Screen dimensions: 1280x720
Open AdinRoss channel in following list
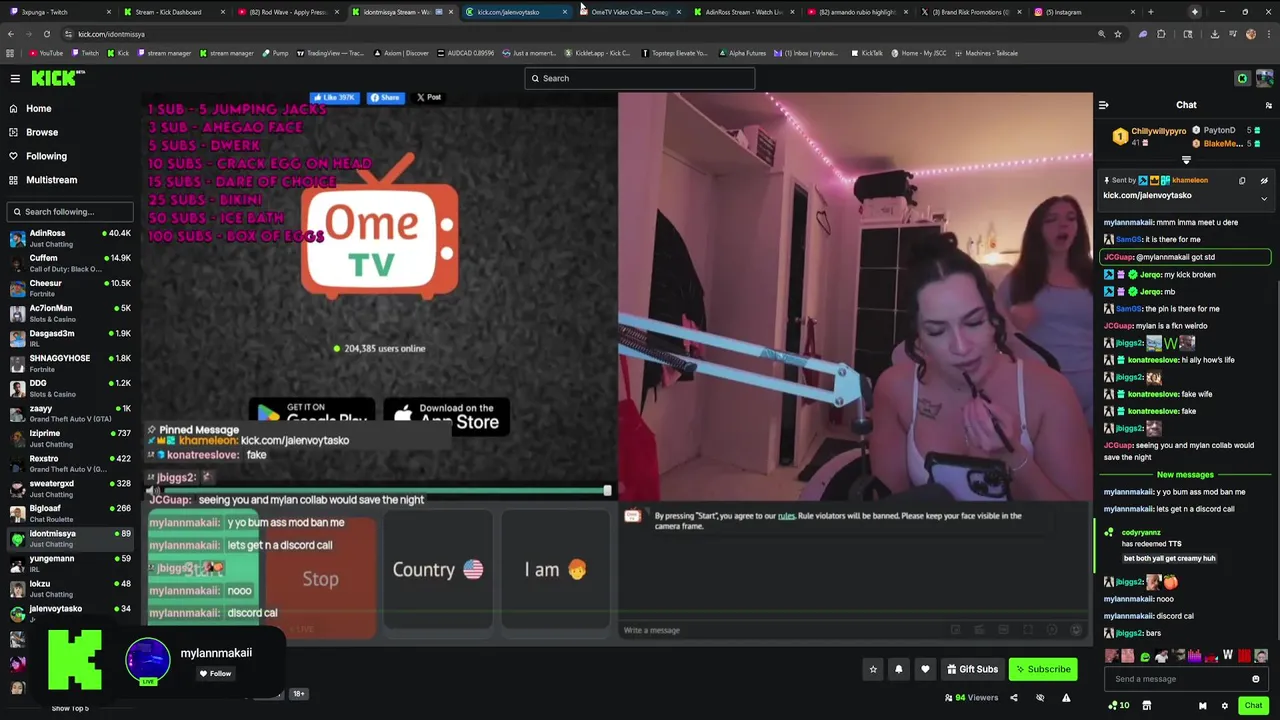pos(68,238)
